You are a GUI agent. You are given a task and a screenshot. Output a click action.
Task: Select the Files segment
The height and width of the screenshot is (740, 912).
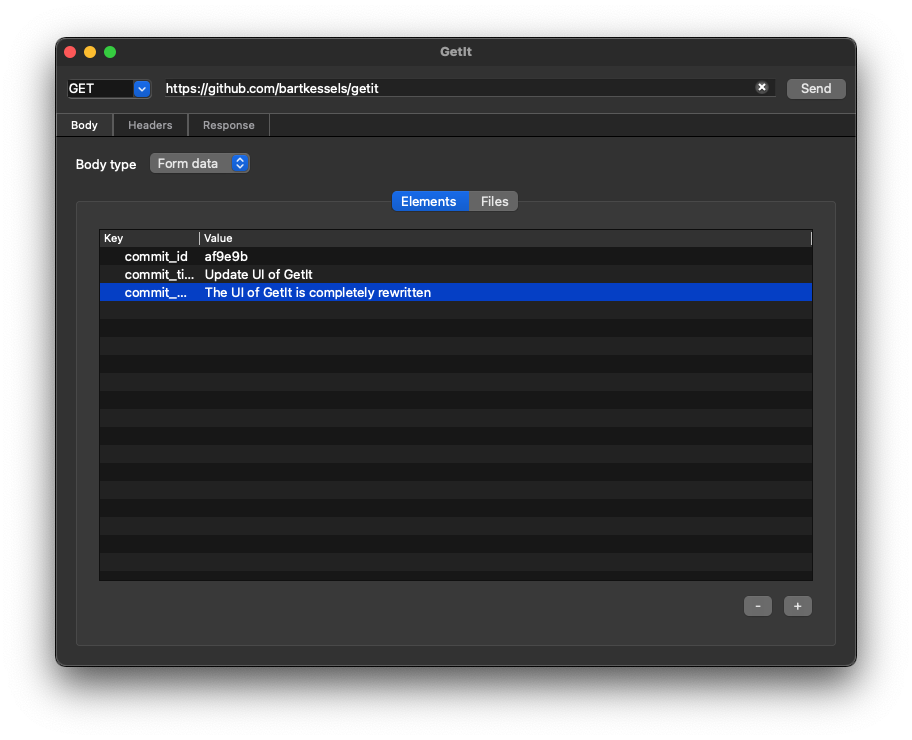click(494, 201)
